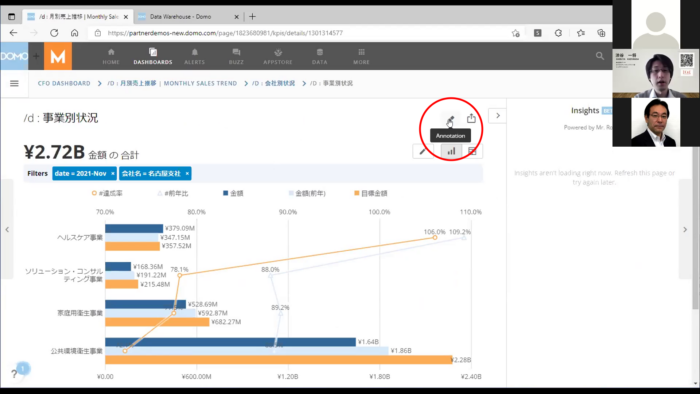Toggle 目標金額 legend series
This screenshot has height=394, width=700.
[371, 193]
